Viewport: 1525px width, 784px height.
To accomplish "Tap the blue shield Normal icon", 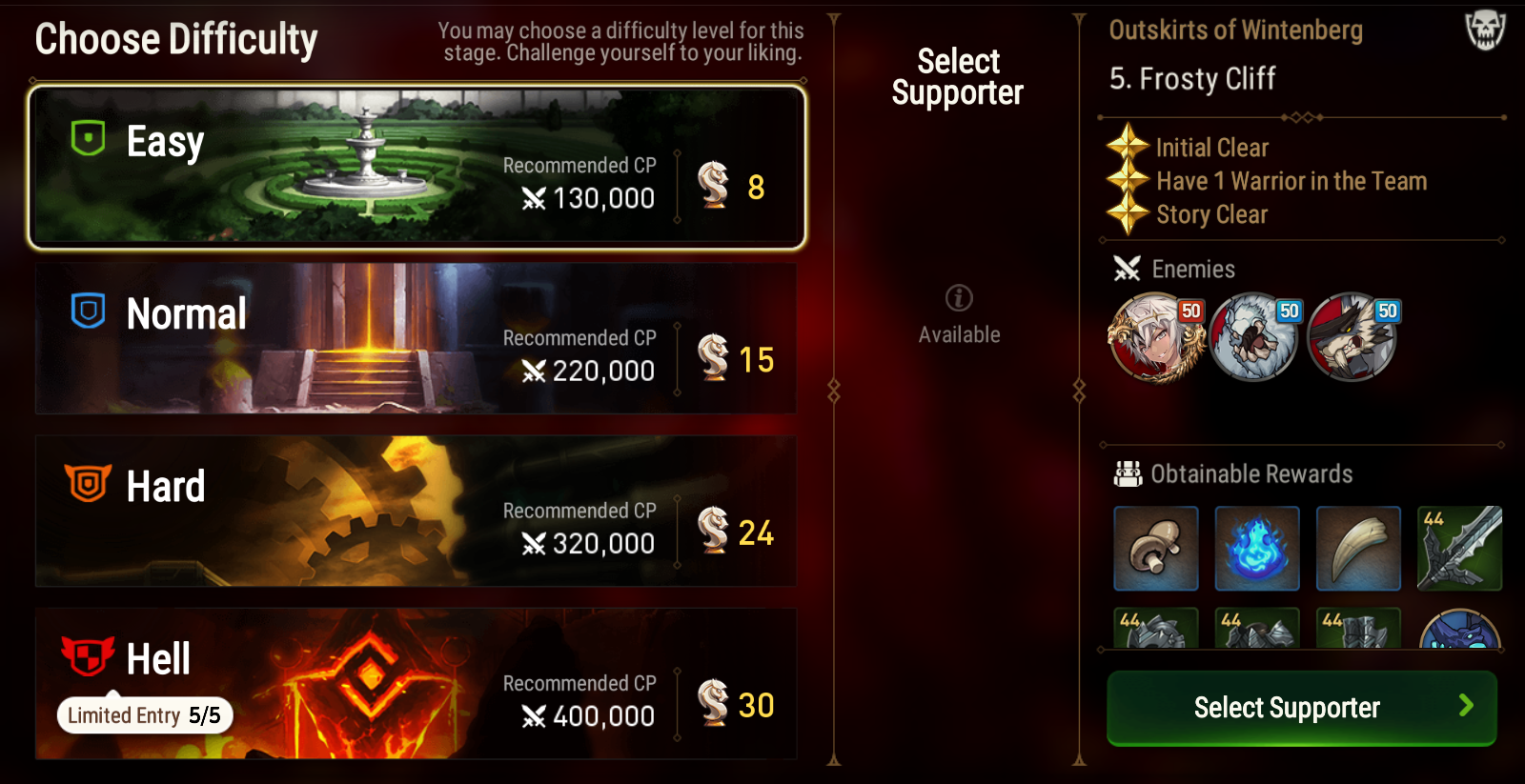I will 88,311.
